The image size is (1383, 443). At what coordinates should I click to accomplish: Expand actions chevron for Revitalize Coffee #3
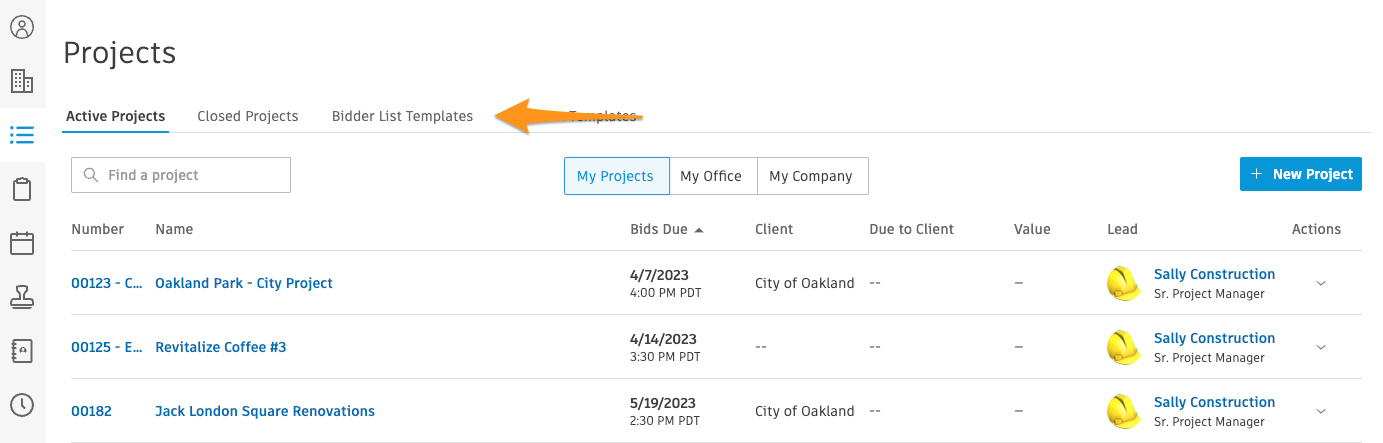[x=1321, y=347]
